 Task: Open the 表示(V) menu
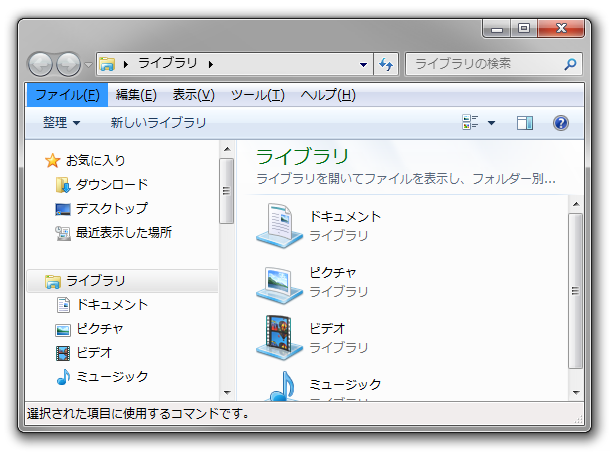click(x=194, y=95)
